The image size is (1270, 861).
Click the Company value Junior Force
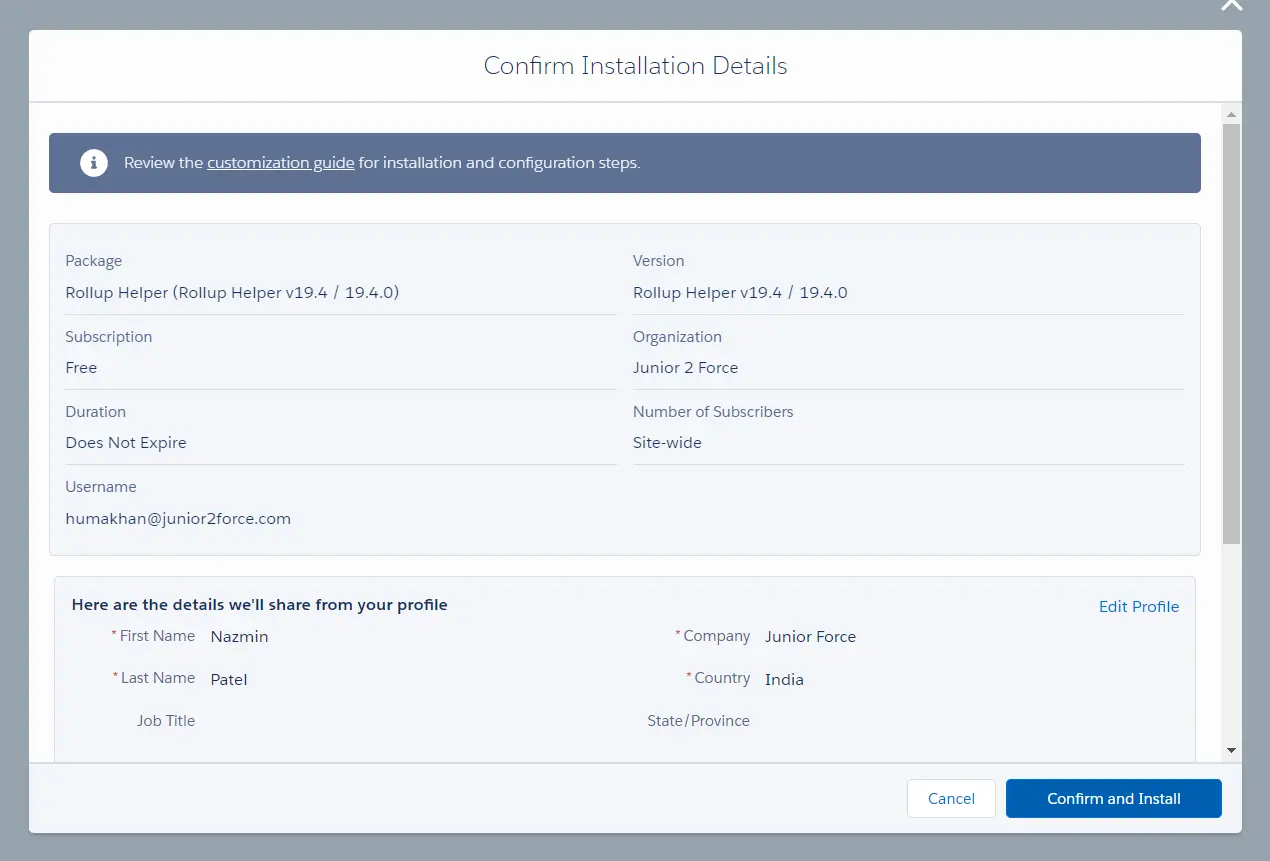pos(810,637)
